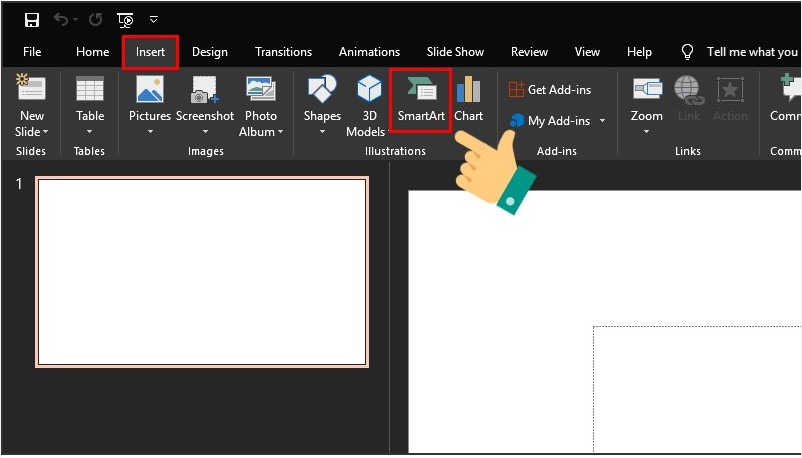
Task: Expand the New Slide dropdown arrow
Action: point(45,132)
